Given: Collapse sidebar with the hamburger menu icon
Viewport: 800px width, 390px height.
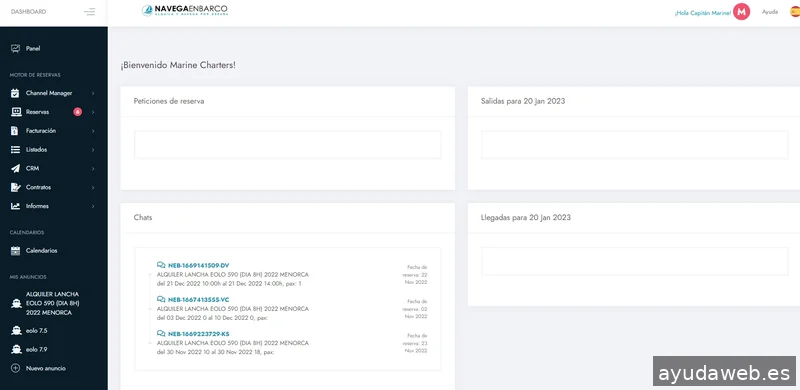Looking at the screenshot, I should [x=89, y=12].
